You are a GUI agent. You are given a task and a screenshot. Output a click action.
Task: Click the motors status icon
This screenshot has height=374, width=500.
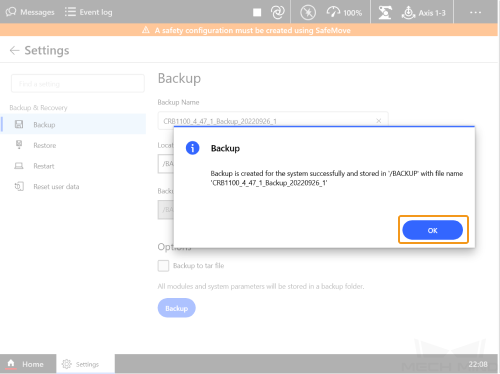tap(308, 13)
